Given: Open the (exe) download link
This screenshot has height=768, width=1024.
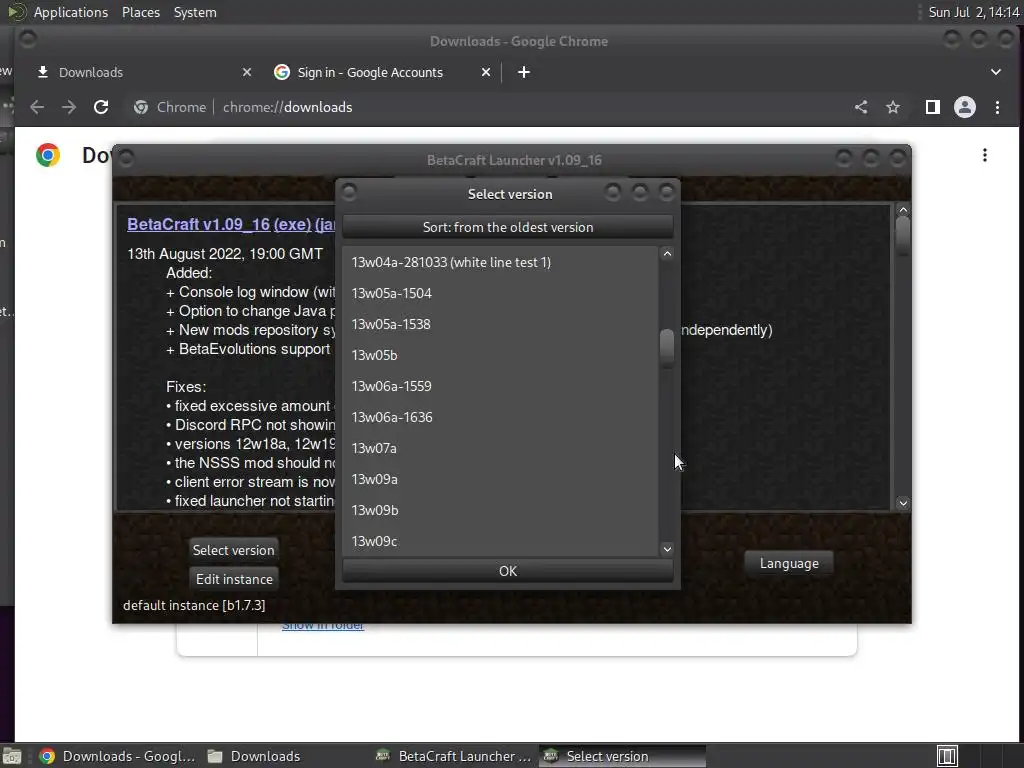Looking at the screenshot, I should [292, 224].
